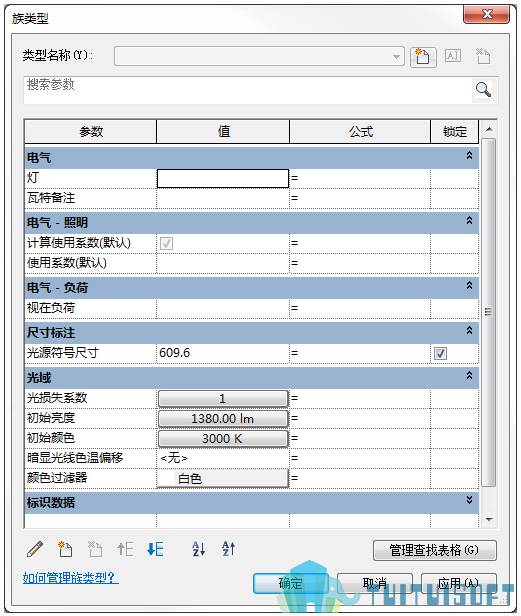Click the vertical scrollbar thumb

(489, 312)
